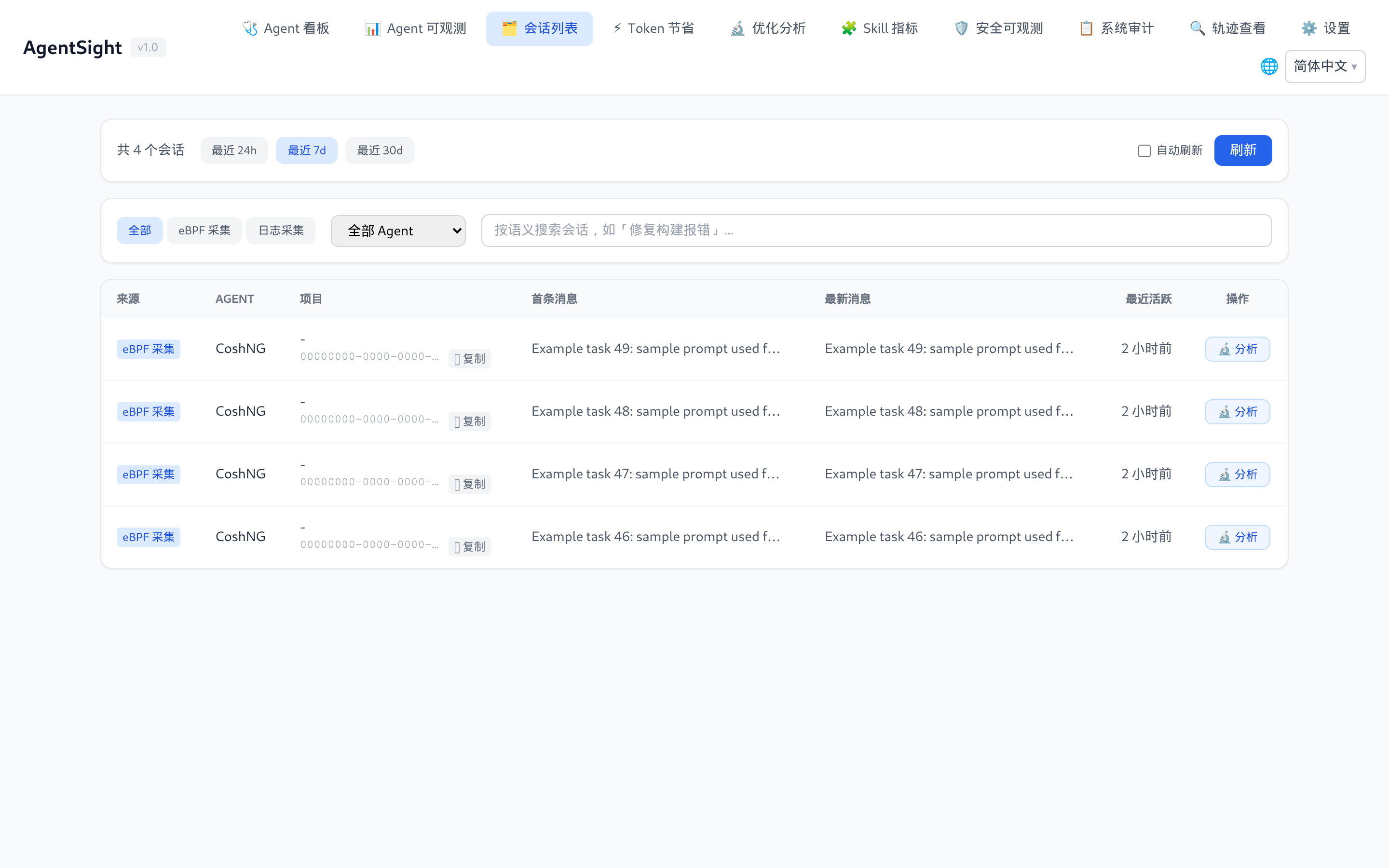
Task: Click the 会话列表 folder icon
Action: (509, 28)
